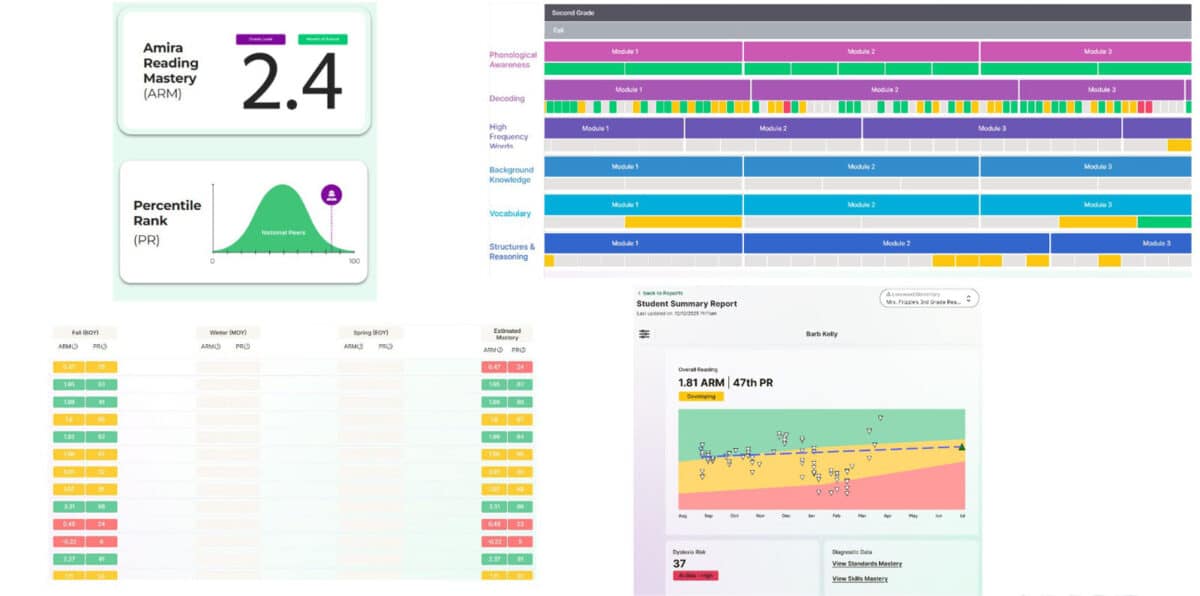Click the student avatar marker on percentile curve
Viewport: 1200px width, 596px height.
[x=331, y=196]
